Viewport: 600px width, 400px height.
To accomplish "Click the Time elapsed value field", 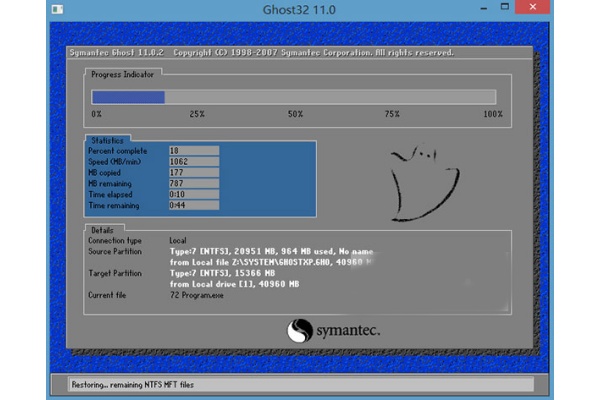I will point(194,194).
